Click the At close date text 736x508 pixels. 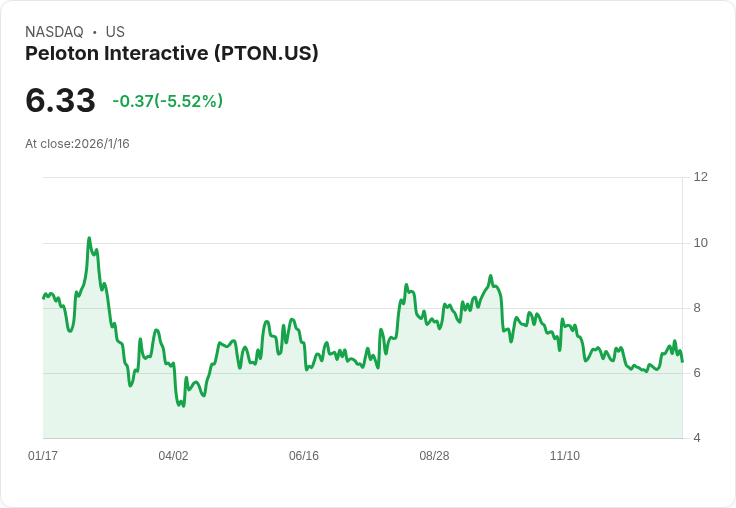pos(77,144)
